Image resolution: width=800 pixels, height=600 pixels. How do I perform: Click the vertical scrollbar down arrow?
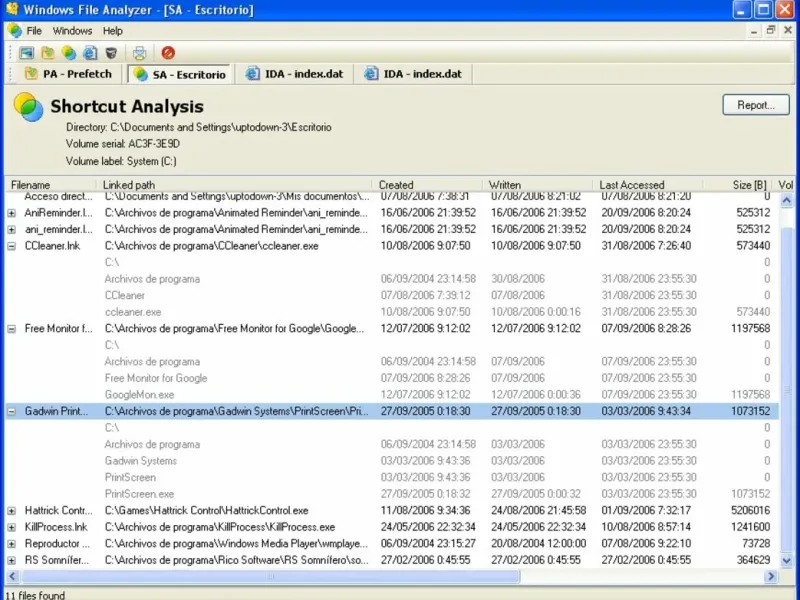786,561
